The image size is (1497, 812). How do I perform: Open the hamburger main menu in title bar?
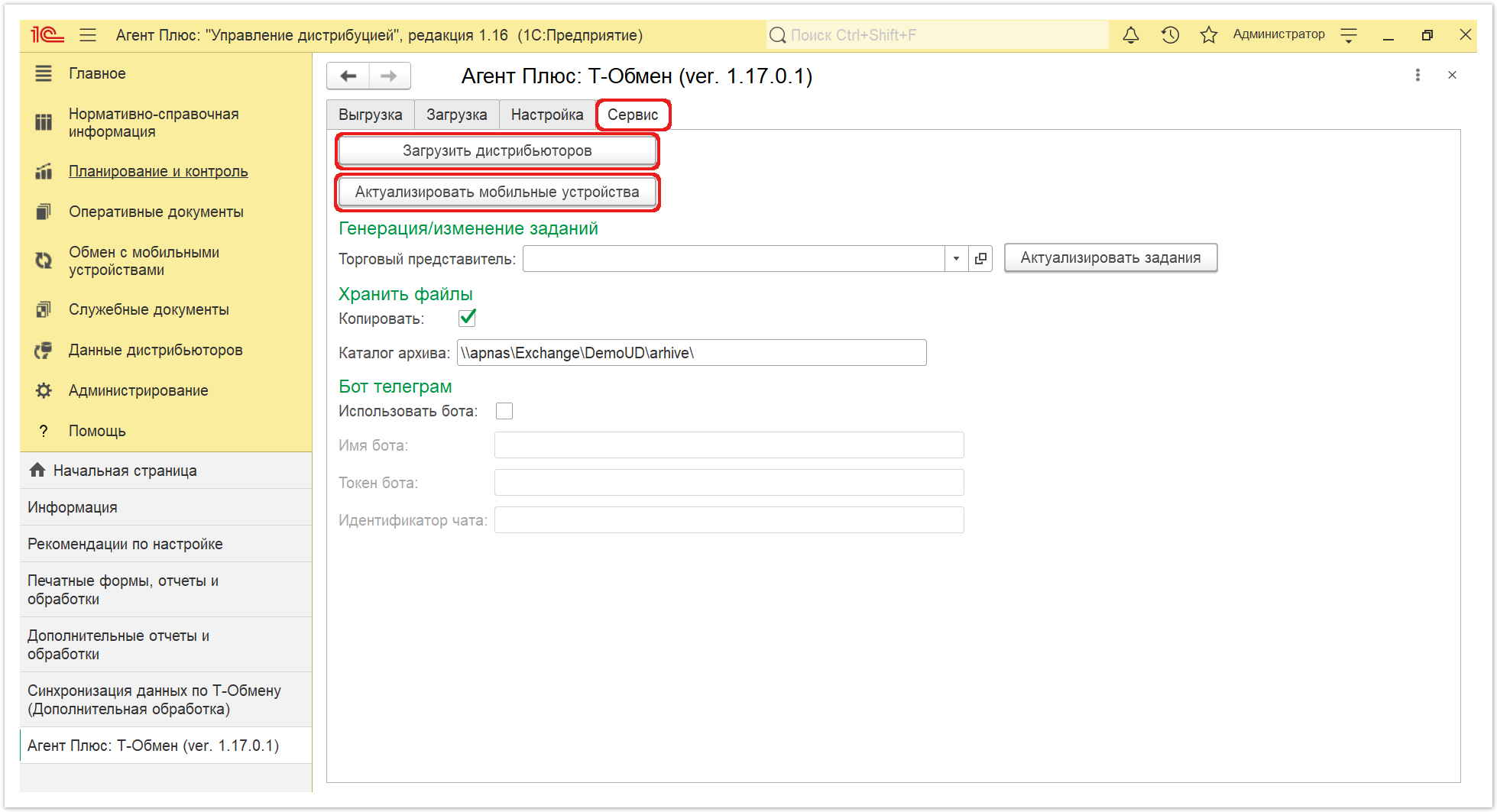[88, 35]
